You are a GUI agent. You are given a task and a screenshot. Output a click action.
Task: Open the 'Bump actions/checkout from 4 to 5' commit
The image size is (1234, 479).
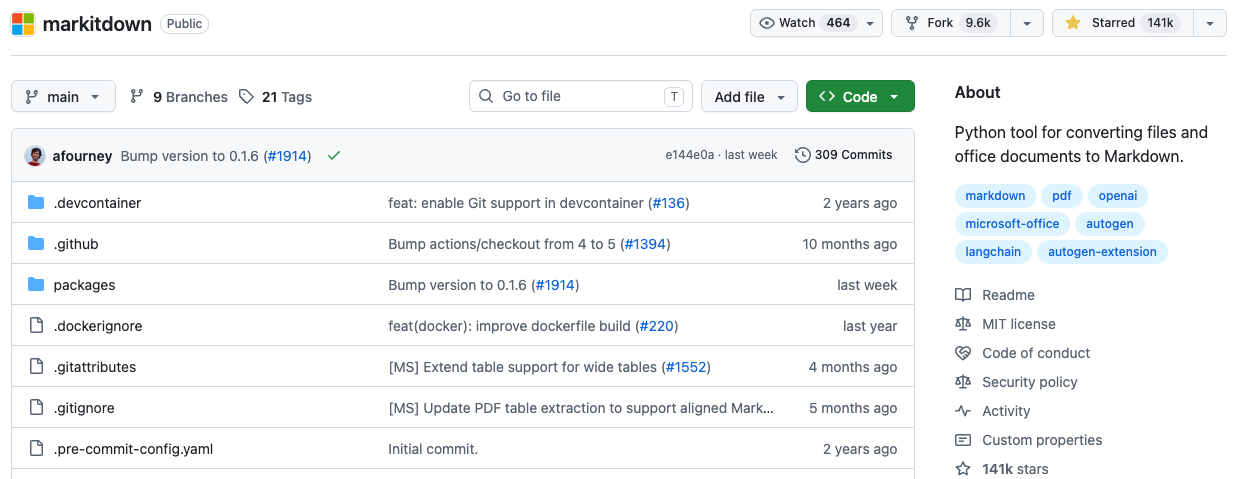coord(502,244)
